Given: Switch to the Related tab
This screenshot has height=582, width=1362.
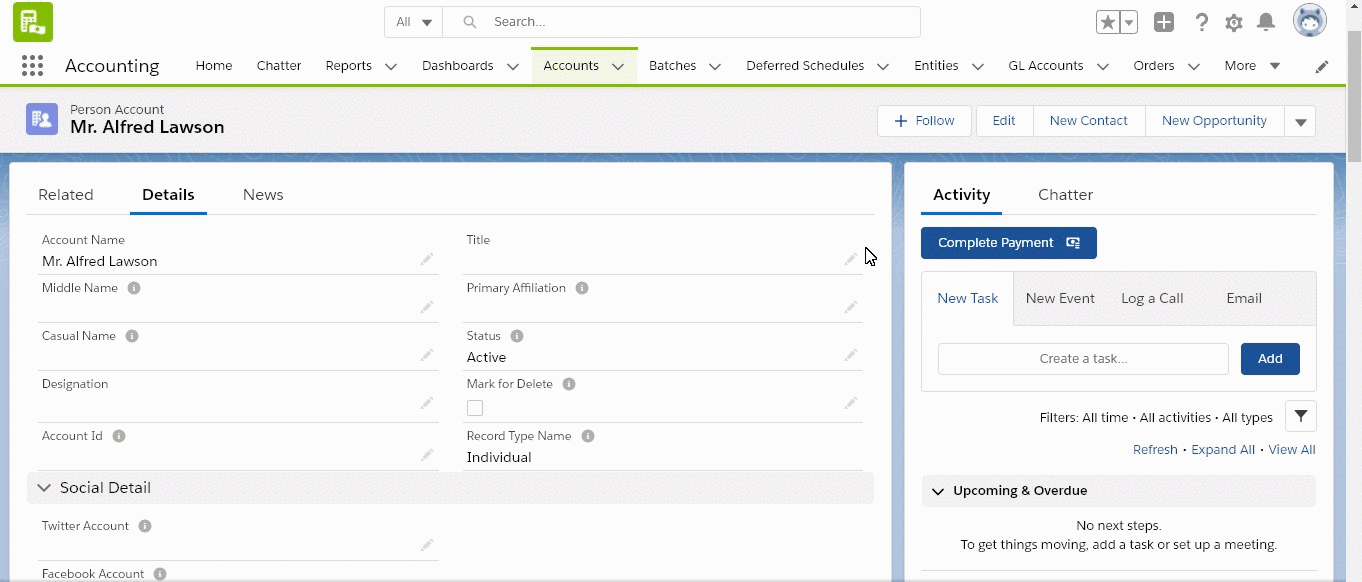Looking at the screenshot, I should (66, 195).
